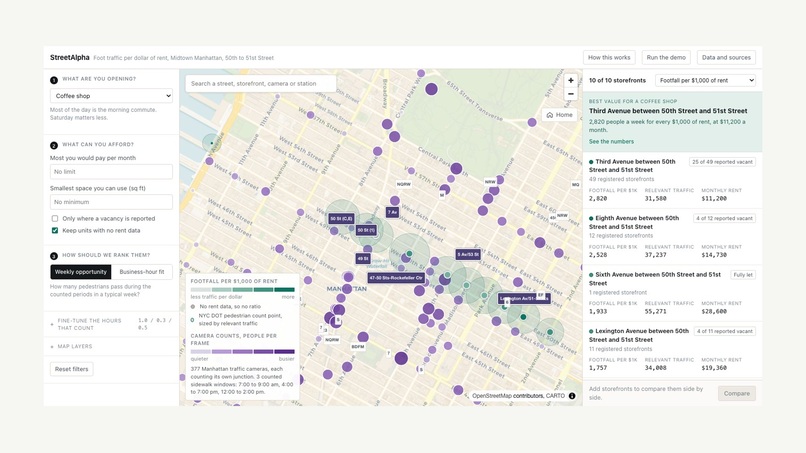
Task: Click the $19,360 monthly rent value
Action: point(714,368)
